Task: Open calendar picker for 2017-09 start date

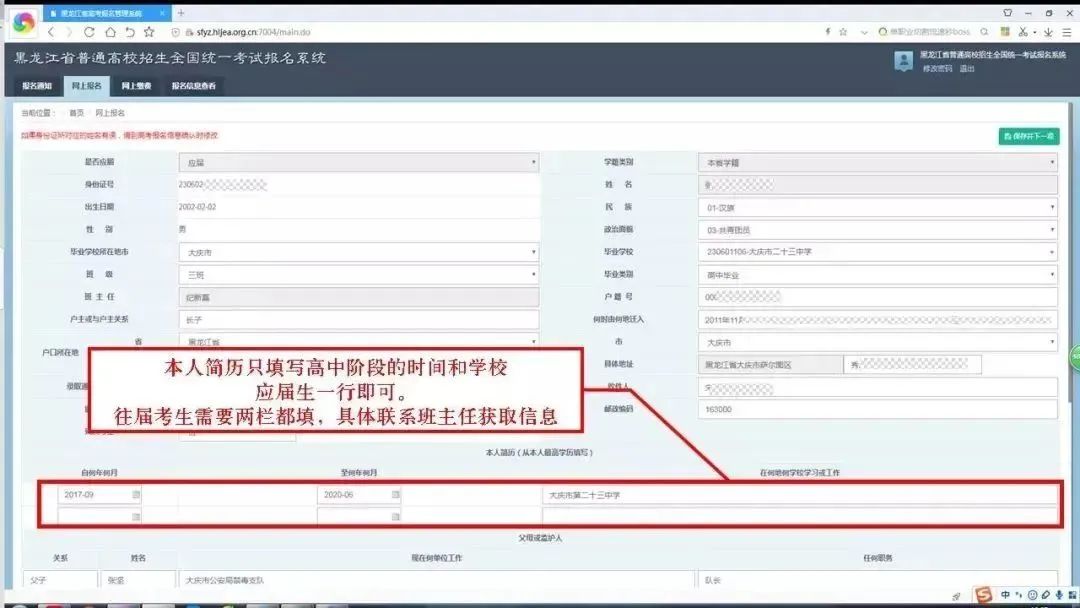Action: [137, 495]
